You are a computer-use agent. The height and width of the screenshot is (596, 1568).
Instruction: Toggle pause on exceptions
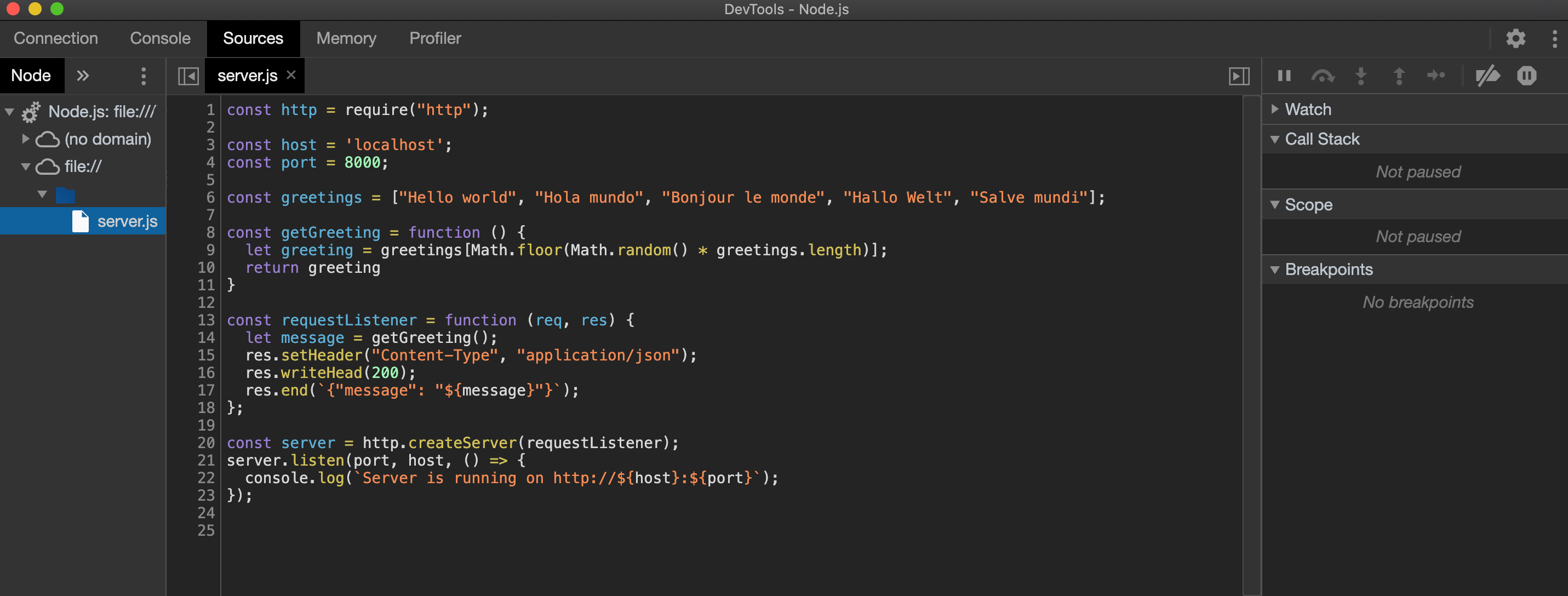pos(1526,76)
